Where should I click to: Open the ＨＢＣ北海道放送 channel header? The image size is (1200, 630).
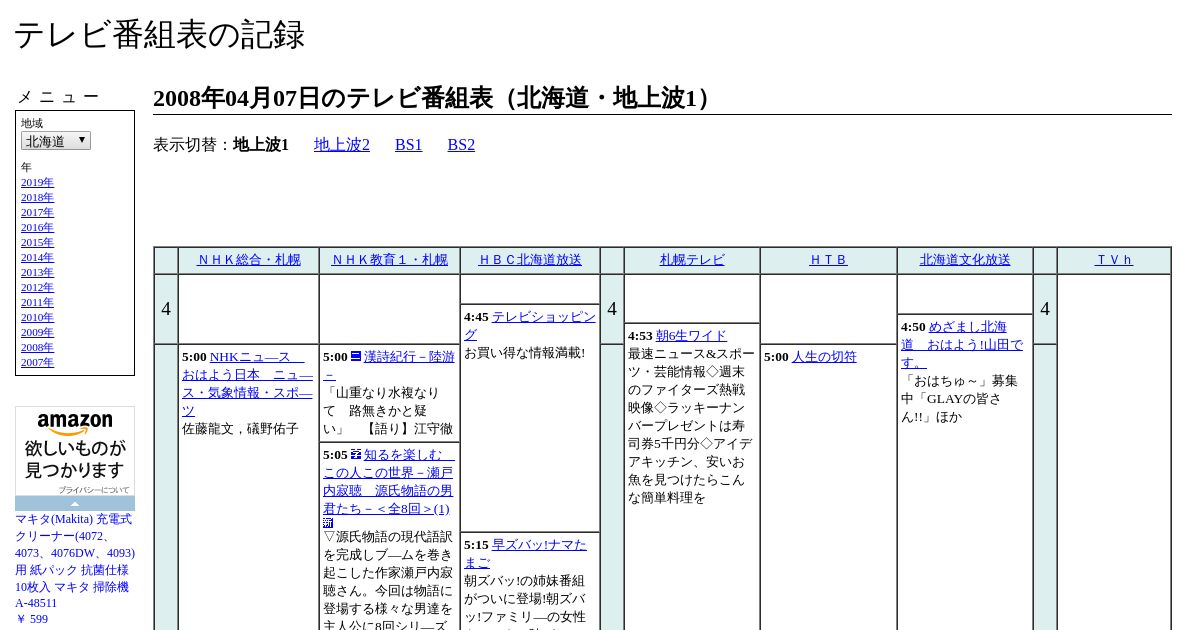click(x=530, y=260)
